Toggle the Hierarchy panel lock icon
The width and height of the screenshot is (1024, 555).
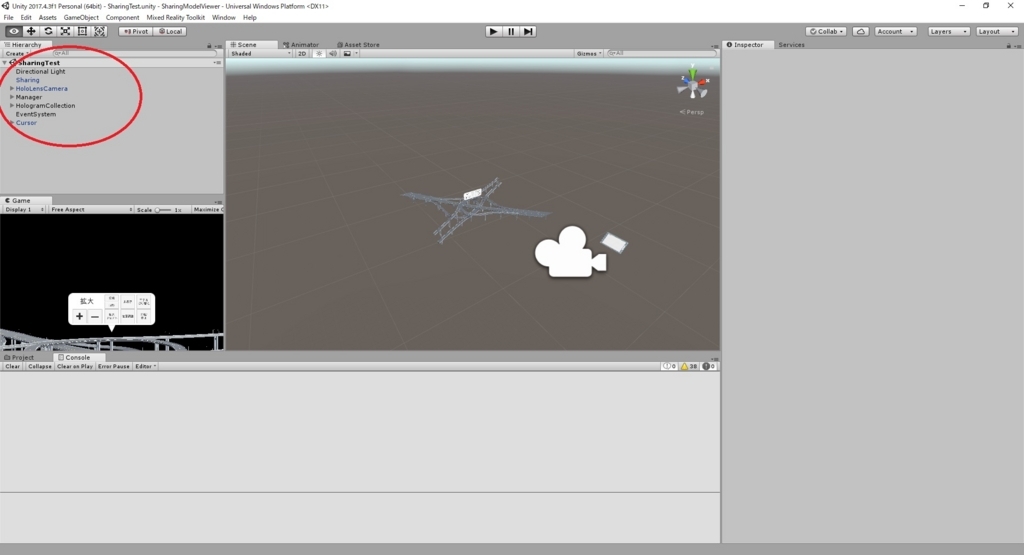coord(209,45)
